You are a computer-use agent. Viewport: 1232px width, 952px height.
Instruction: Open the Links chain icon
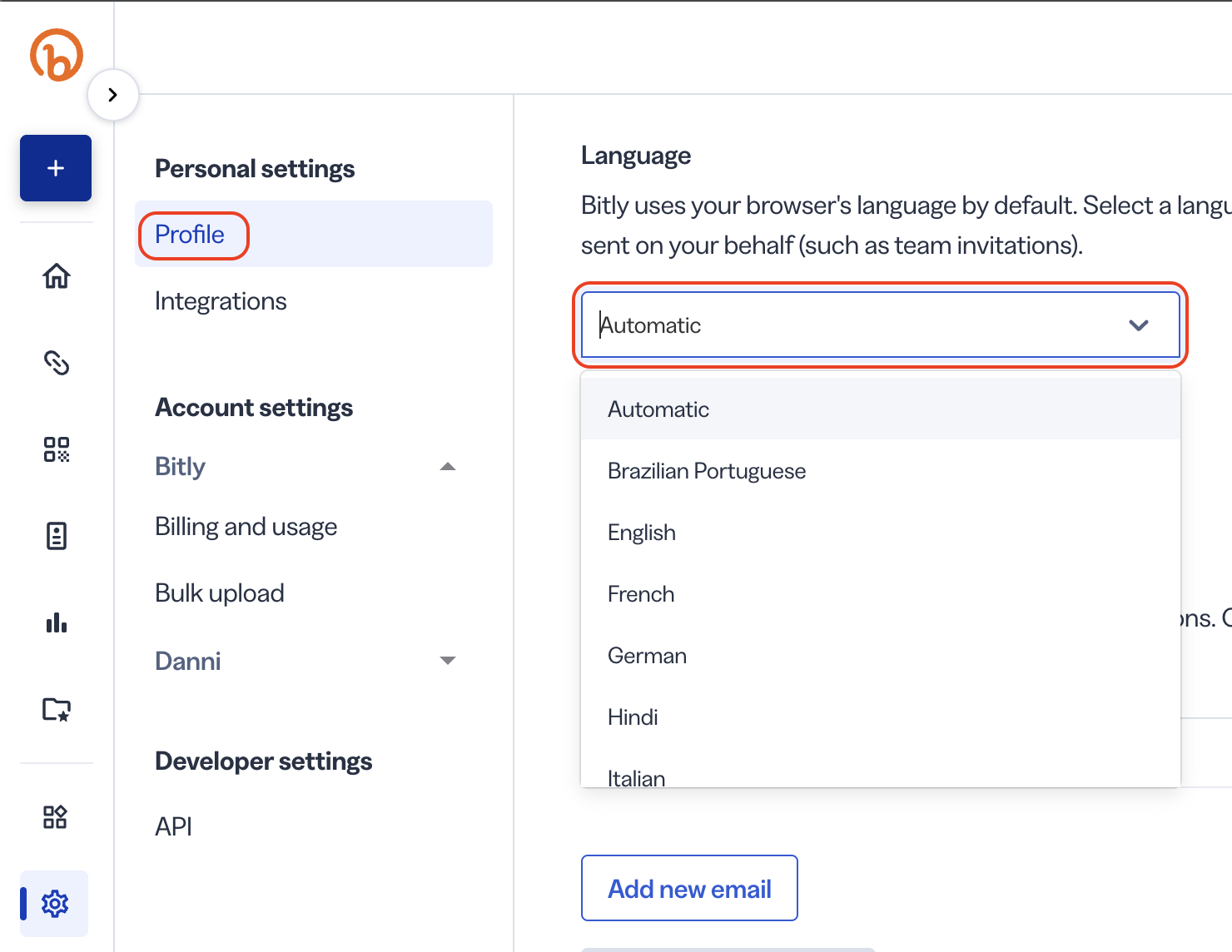click(57, 363)
